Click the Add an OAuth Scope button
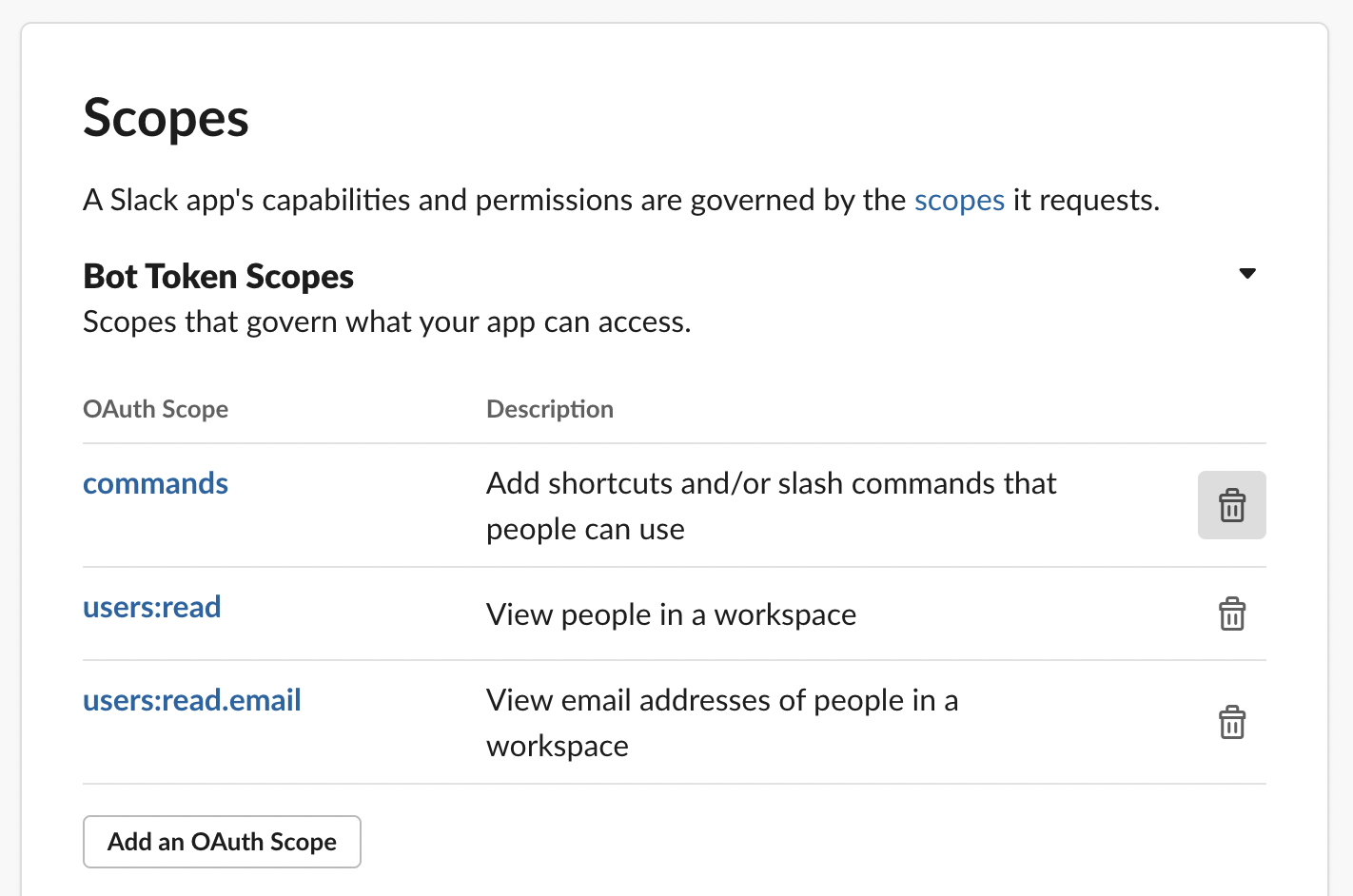1353x896 pixels. (x=222, y=841)
